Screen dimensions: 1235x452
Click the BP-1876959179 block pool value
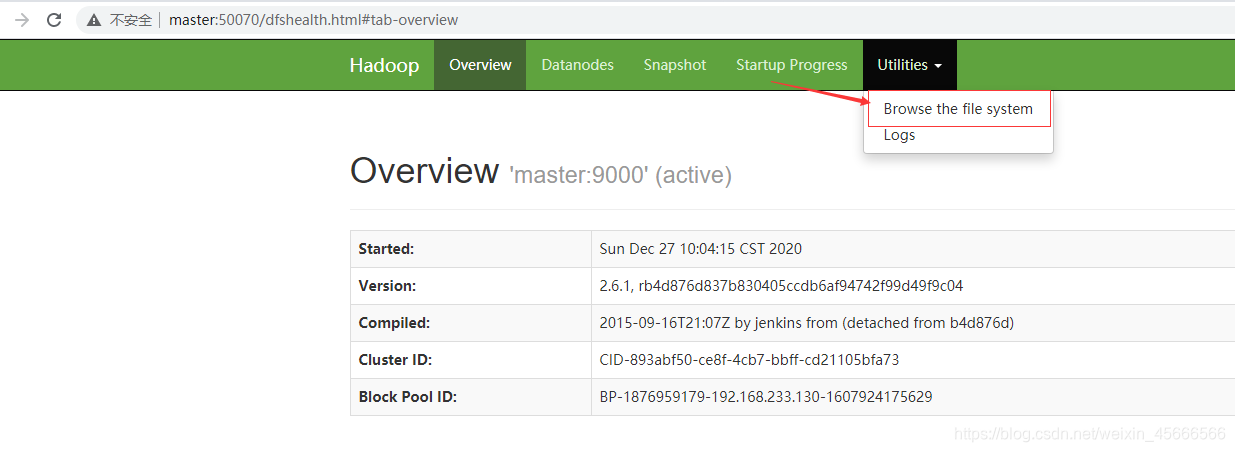(x=766, y=397)
